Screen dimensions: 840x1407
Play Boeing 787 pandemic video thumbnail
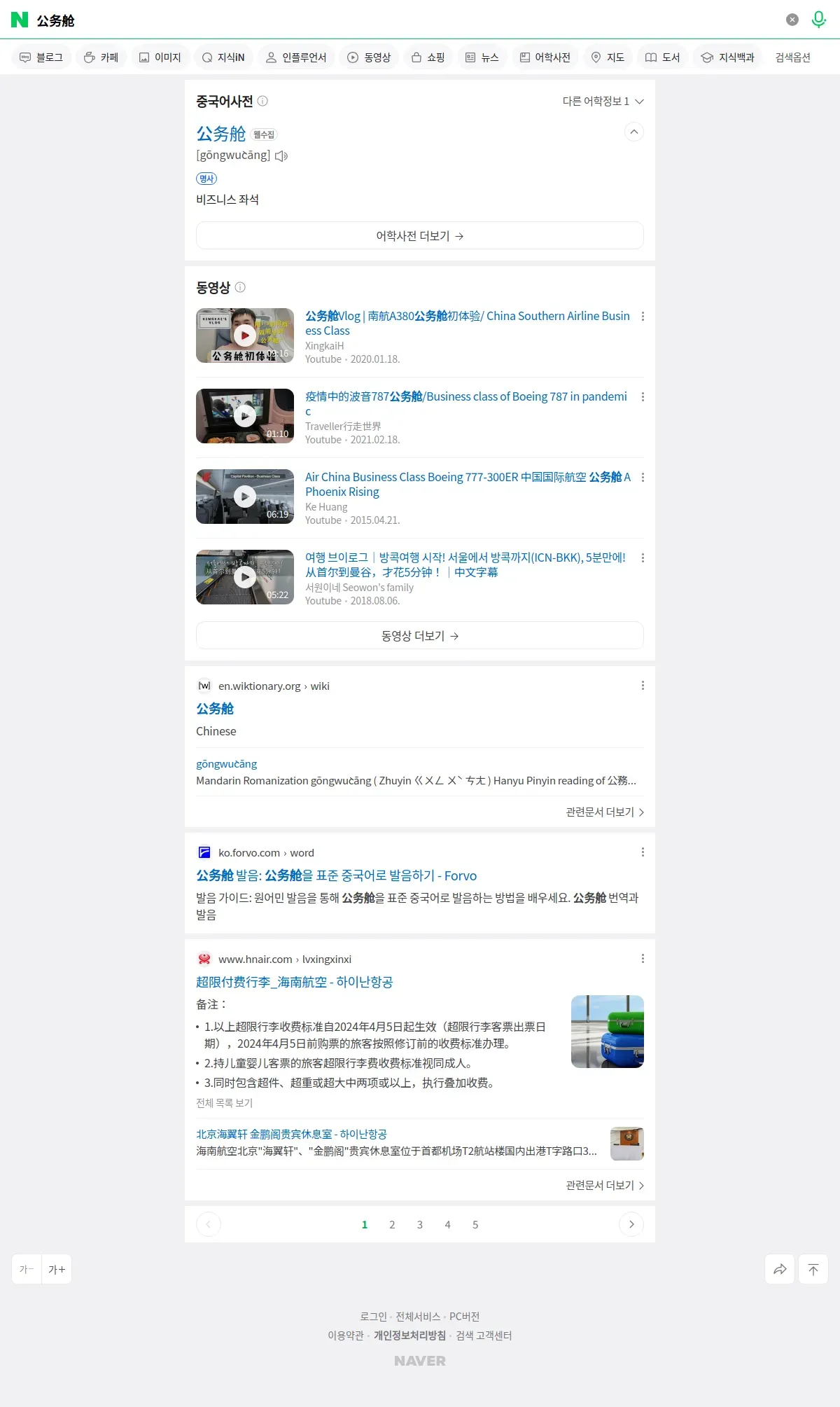pyautogui.click(x=245, y=416)
